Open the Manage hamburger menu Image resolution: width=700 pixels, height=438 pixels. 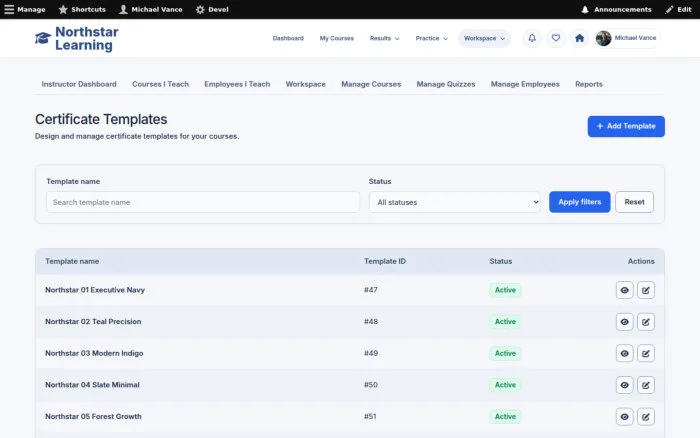click(25, 9)
